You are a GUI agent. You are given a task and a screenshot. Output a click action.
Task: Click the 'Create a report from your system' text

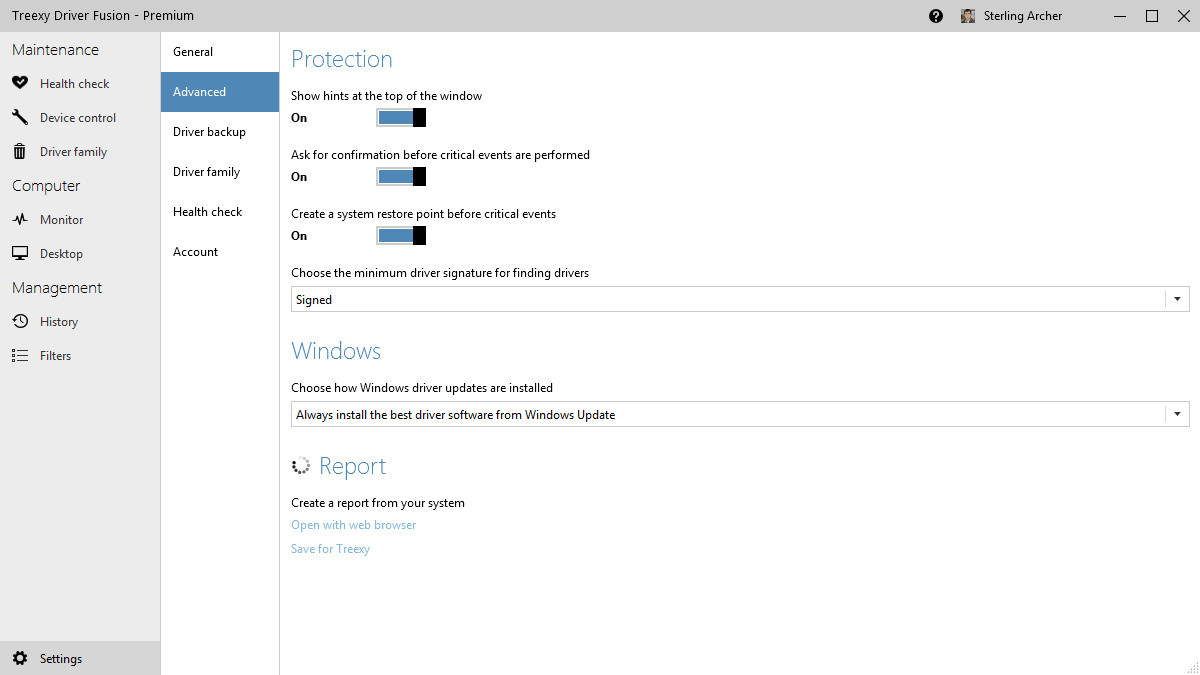(378, 503)
